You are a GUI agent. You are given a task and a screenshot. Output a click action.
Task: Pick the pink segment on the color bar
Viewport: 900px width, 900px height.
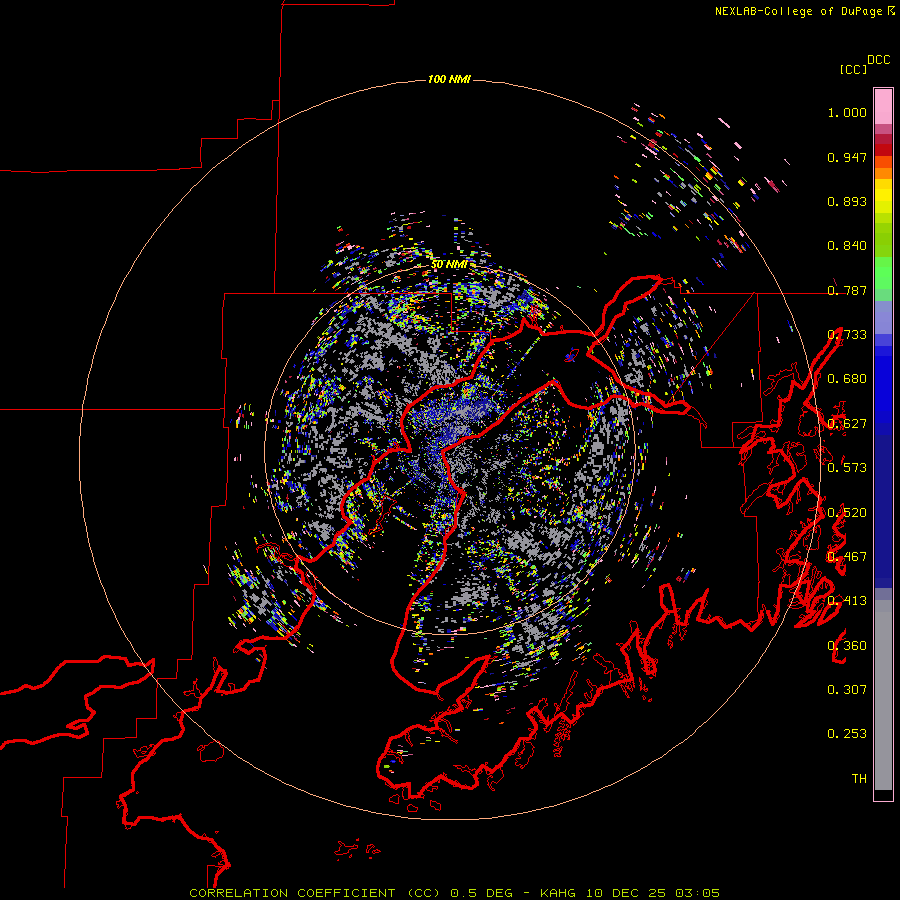(x=883, y=106)
